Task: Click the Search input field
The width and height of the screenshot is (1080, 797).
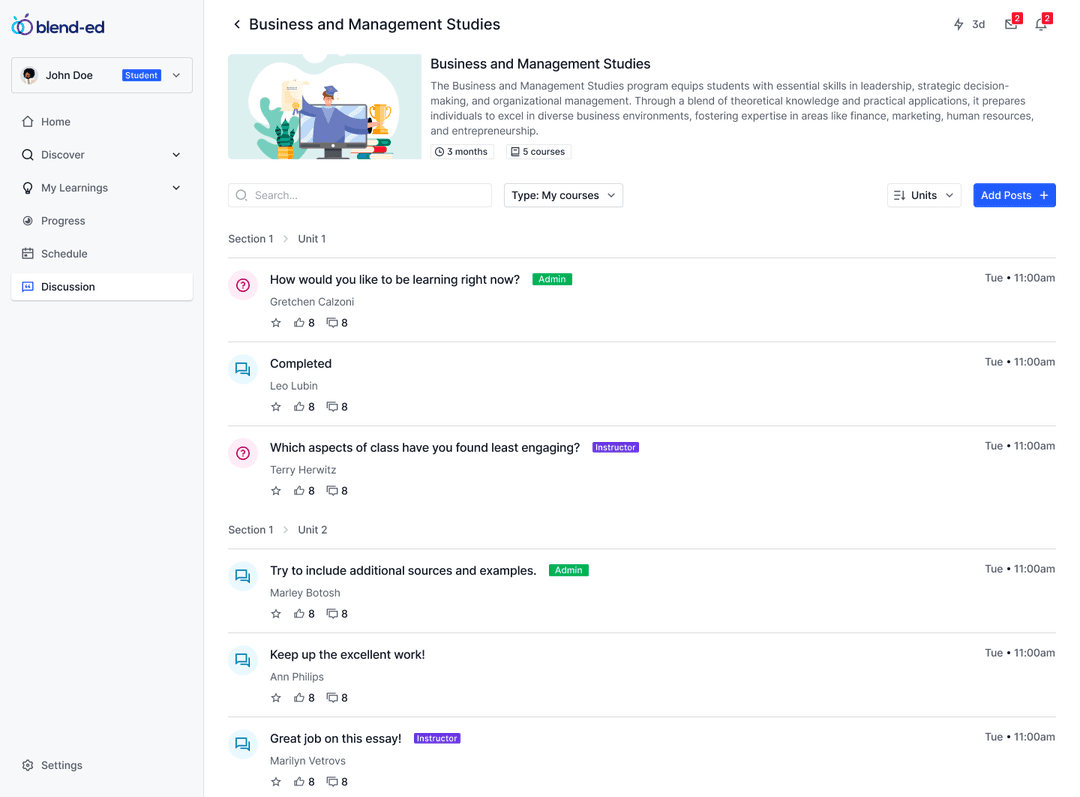Action: tap(360, 196)
